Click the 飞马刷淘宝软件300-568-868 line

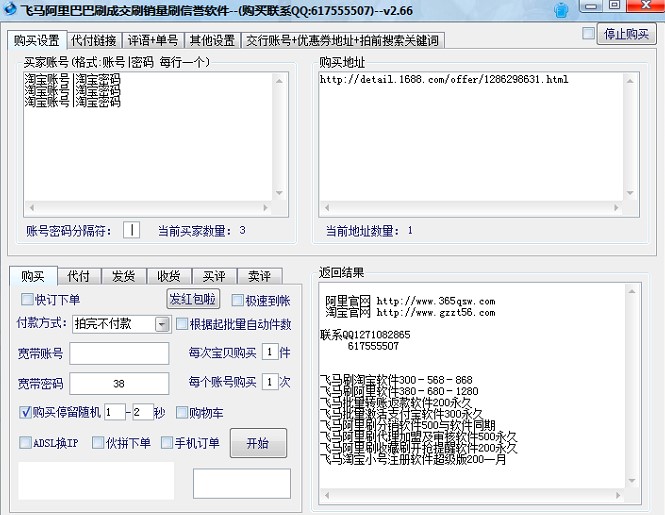(396, 380)
